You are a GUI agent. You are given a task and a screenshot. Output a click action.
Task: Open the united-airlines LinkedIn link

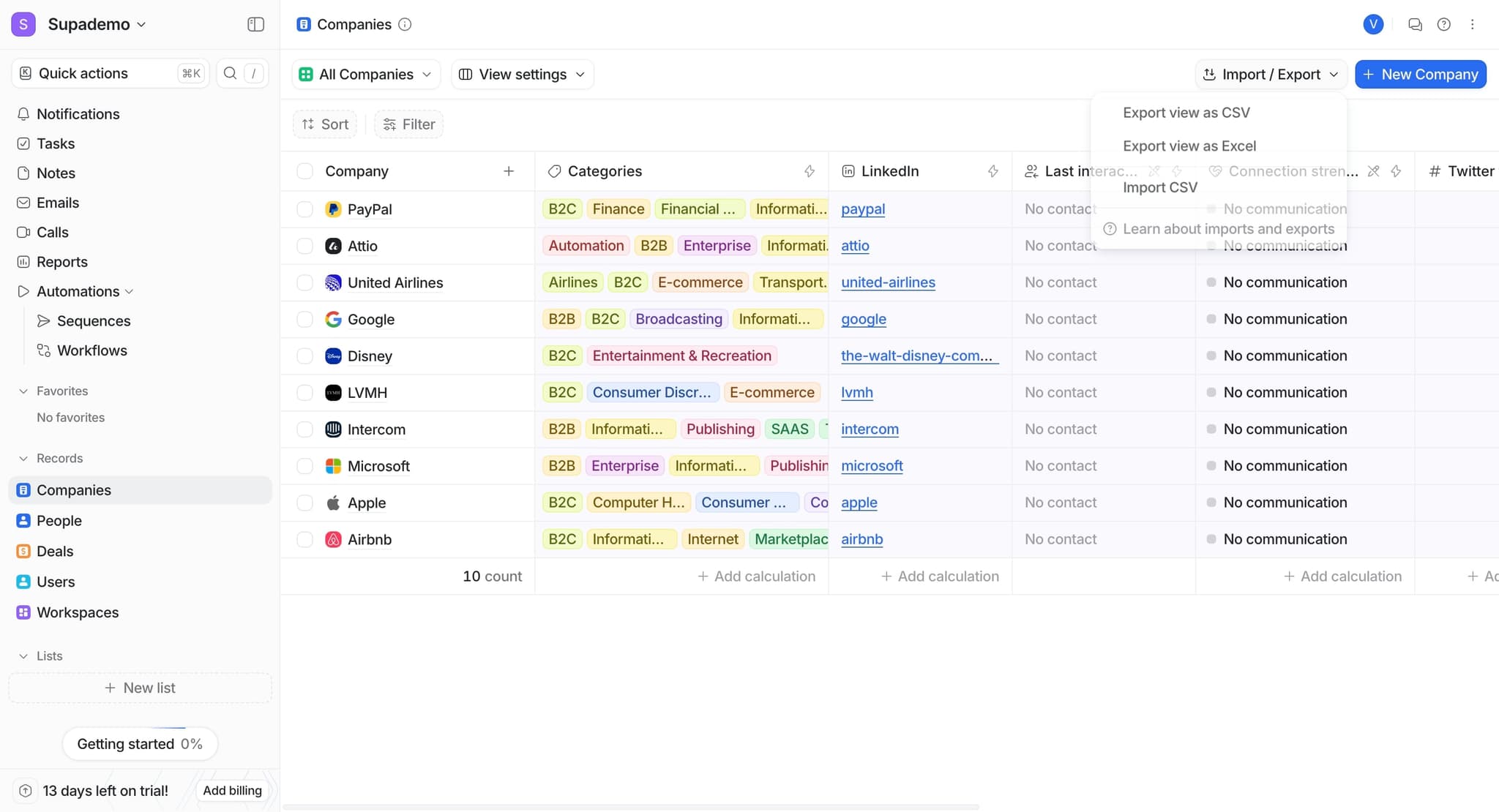(x=888, y=282)
